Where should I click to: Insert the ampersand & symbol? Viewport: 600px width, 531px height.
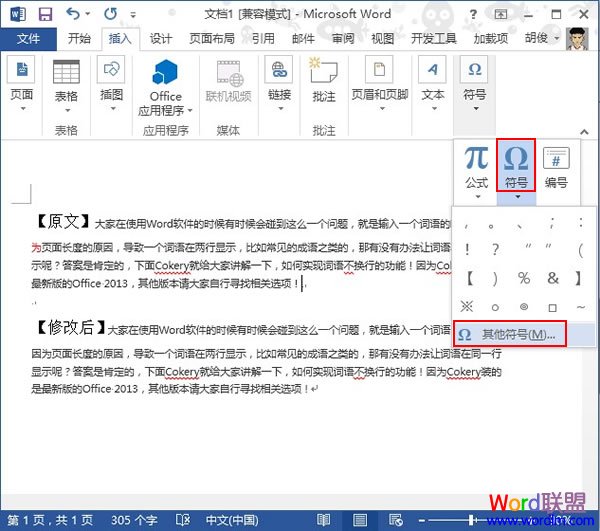(x=552, y=278)
